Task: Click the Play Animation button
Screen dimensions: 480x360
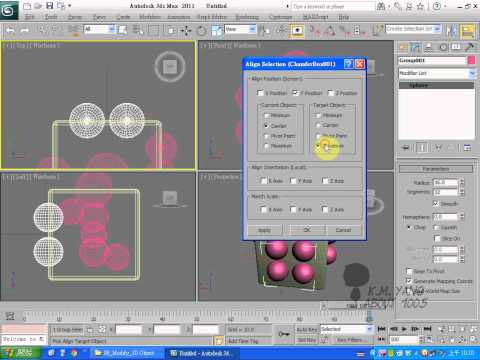Action: tap(404, 329)
